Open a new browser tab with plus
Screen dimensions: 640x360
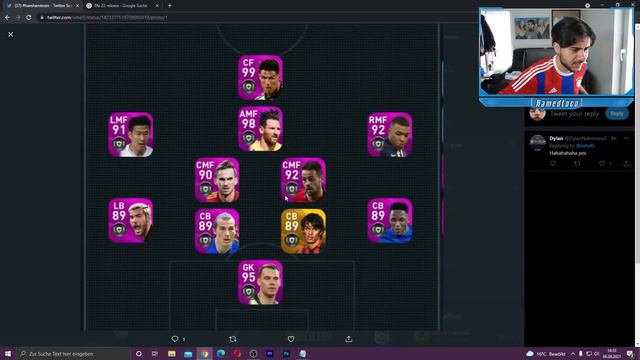pos(170,6)
